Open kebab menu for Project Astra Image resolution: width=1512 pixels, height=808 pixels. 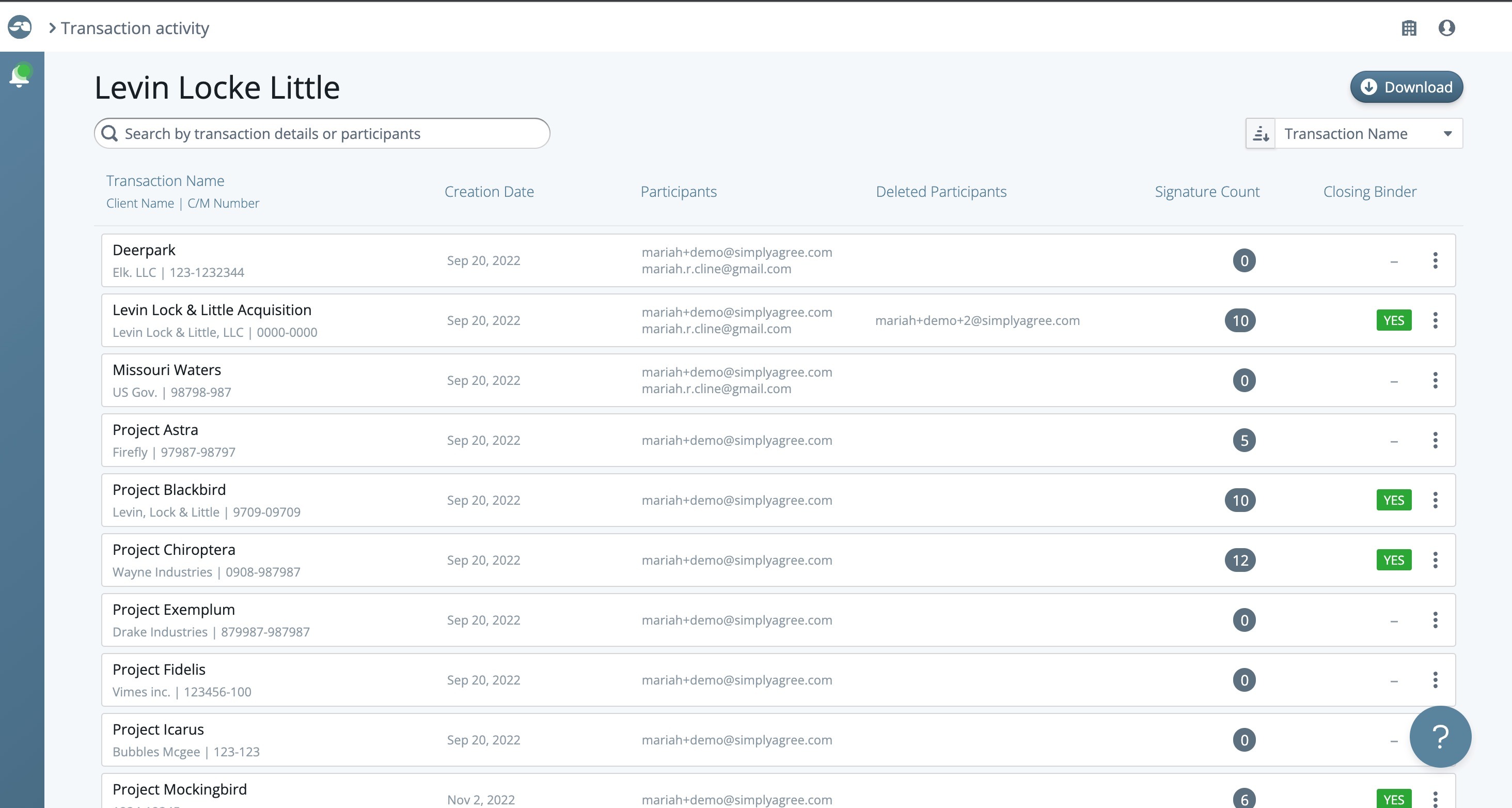pyautogui.click(x=1435, y=440)
